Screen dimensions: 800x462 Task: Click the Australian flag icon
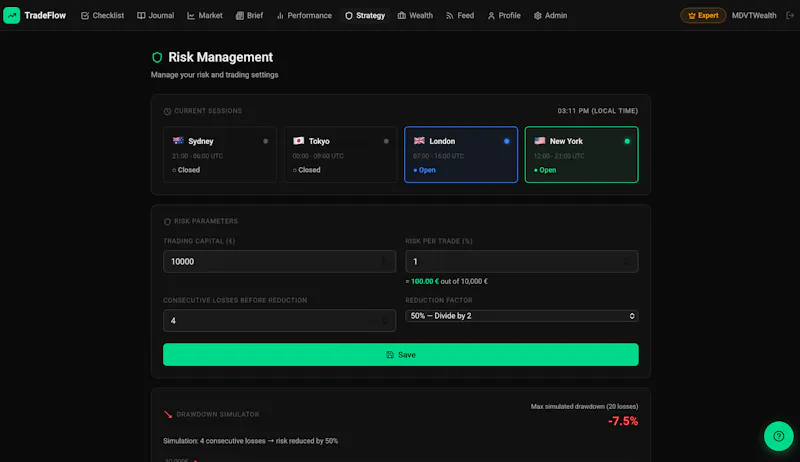click(178, 141)
